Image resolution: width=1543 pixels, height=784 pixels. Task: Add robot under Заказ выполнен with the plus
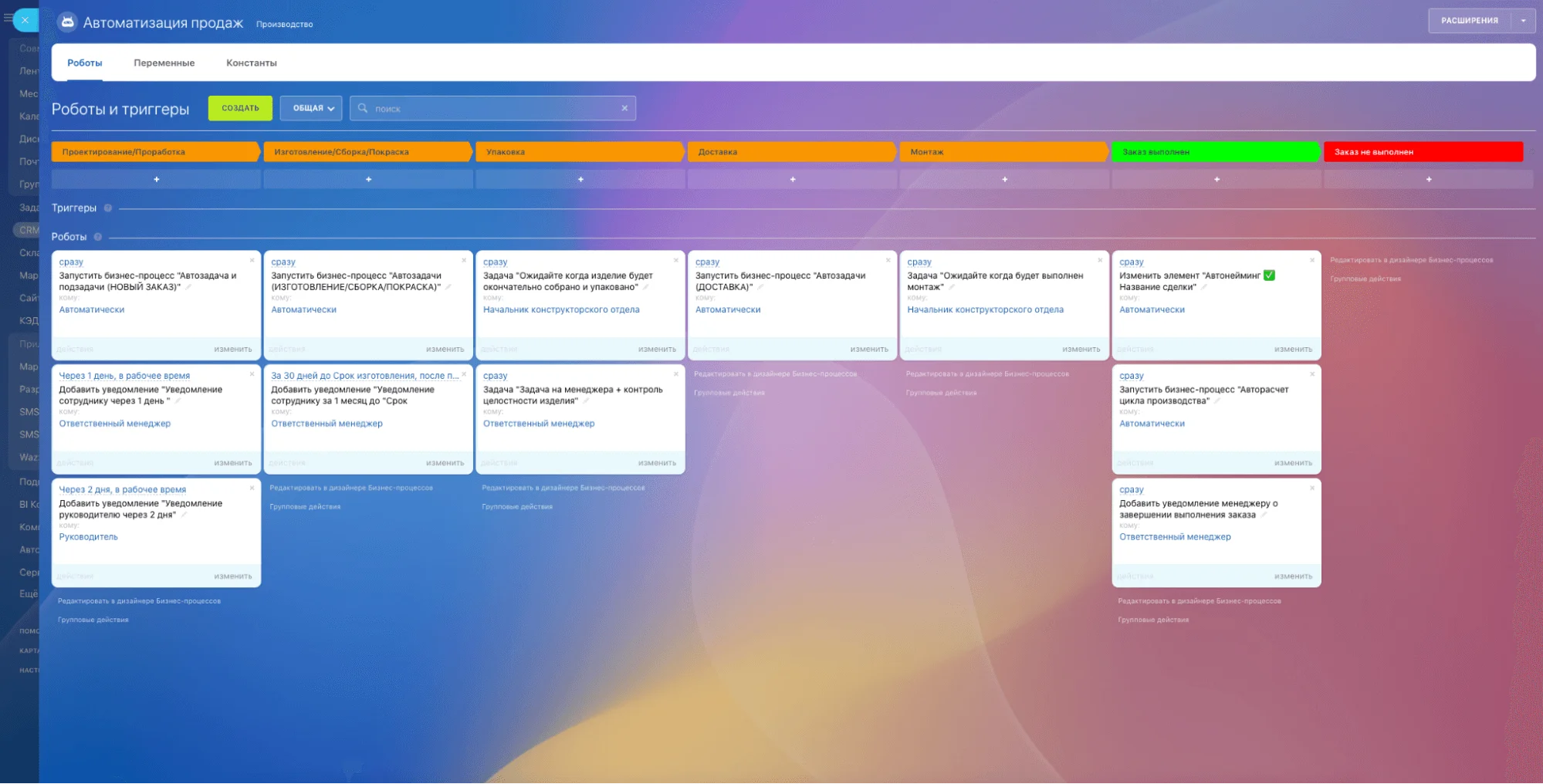coord(1216,179)
